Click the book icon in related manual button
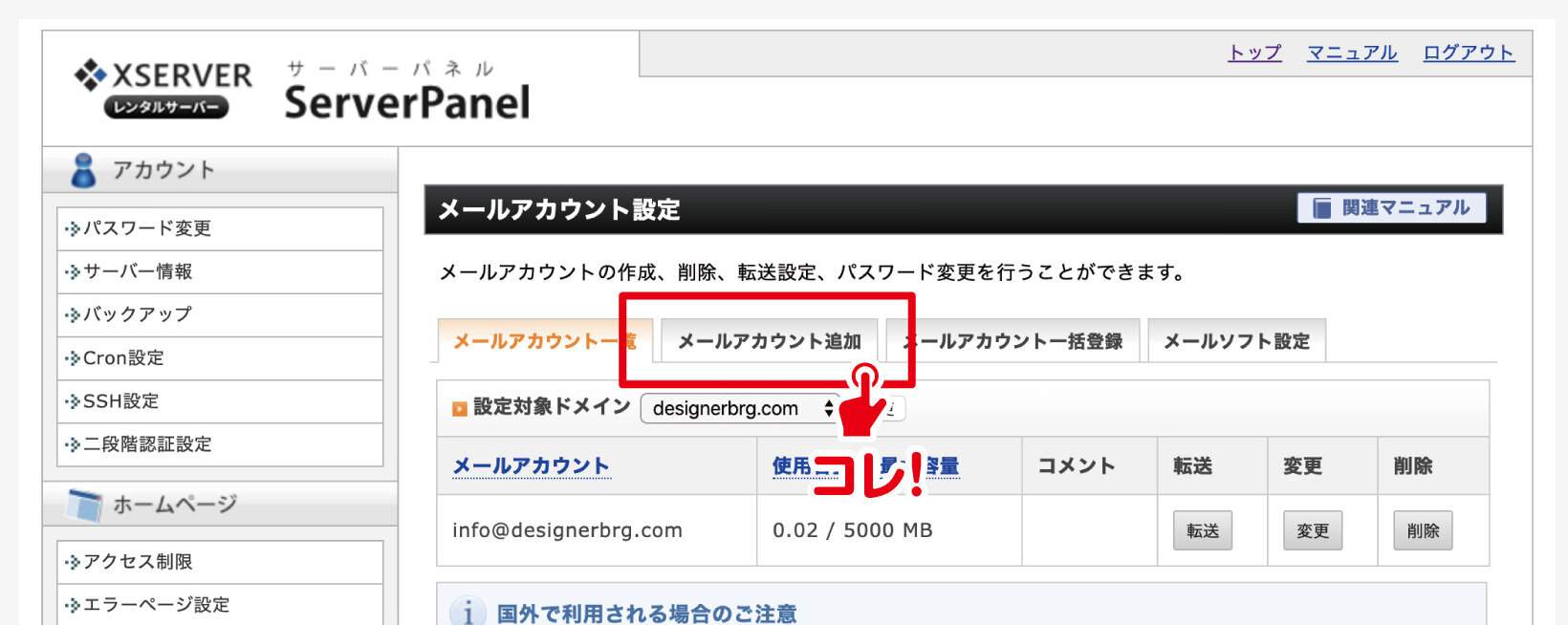1568x625 pixels. point(1321,208)
